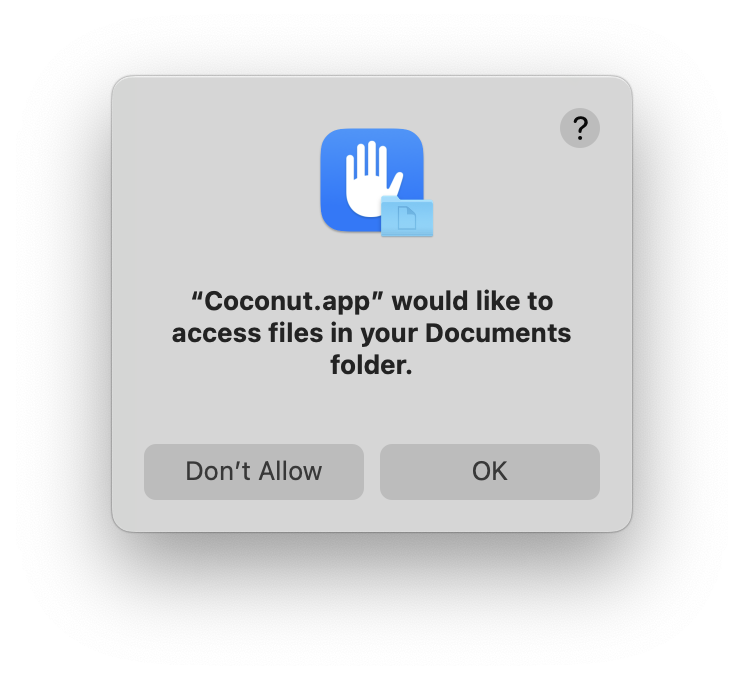Tap the circular "?" help icon

point(579,128)
